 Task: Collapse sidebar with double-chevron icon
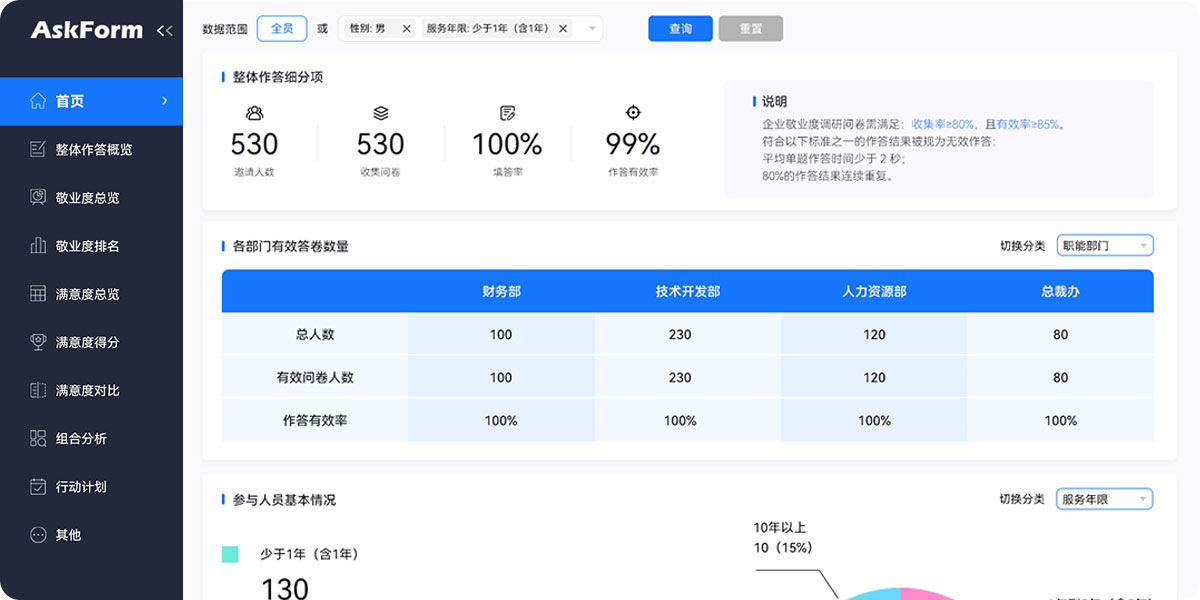click(165, 31)
